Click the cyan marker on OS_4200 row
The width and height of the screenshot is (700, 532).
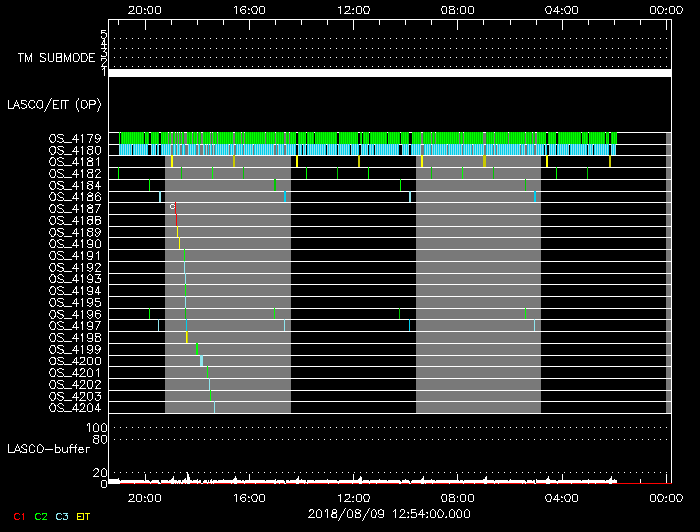[201, 361]
